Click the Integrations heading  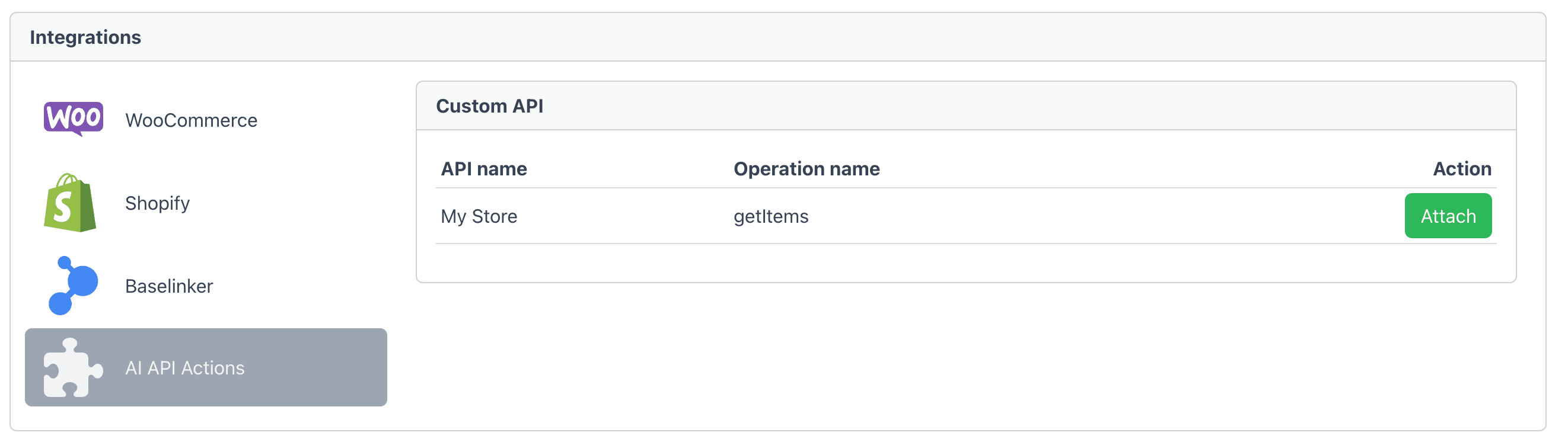click(x=85, y=38)
